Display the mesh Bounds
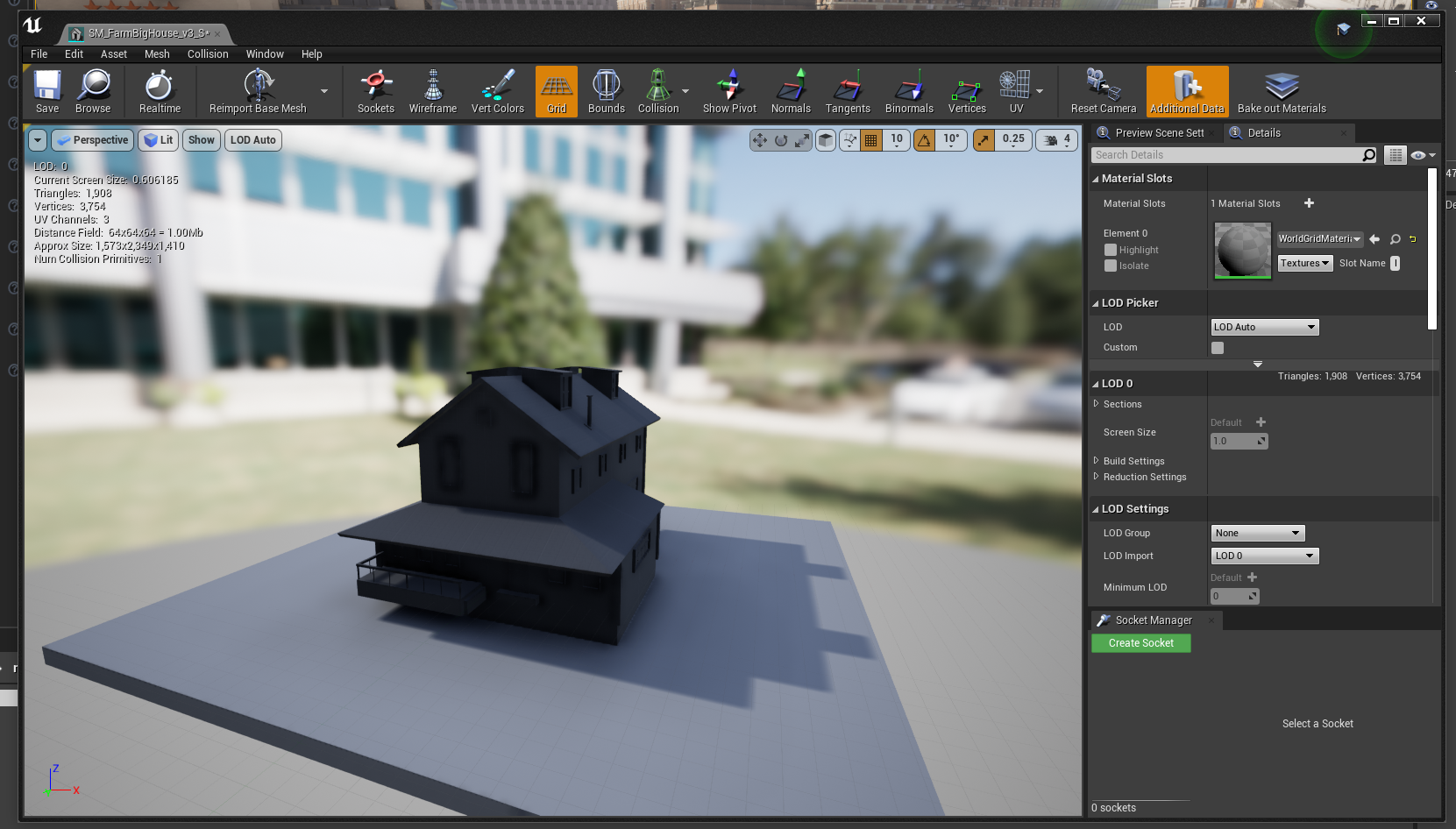 pyautogui.click(x=606, y=91)
